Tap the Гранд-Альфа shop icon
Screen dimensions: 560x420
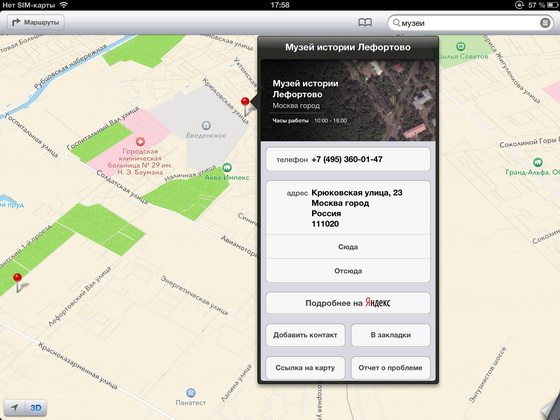(537, 162)
